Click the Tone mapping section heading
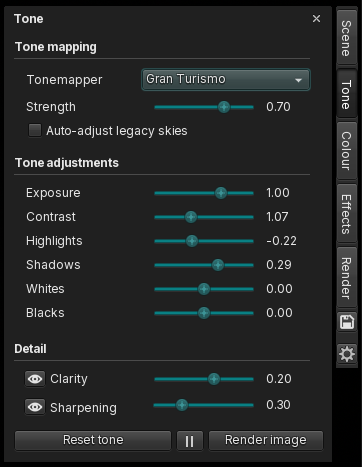 pos(56,47)
